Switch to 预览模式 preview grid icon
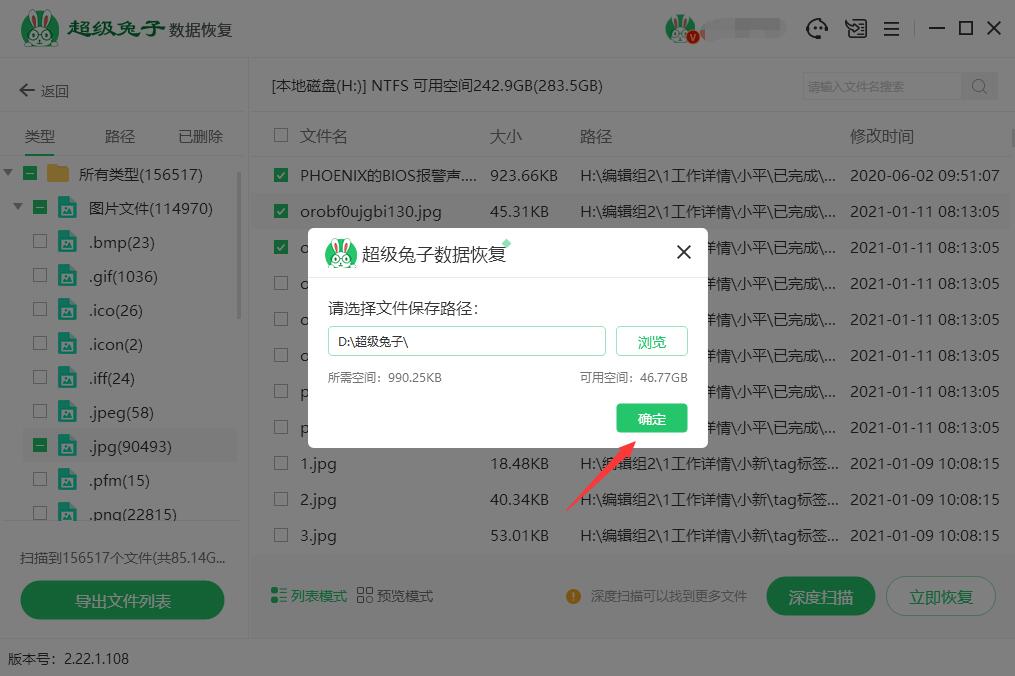This screenshot has height=676, width=1015. [365, 595]
